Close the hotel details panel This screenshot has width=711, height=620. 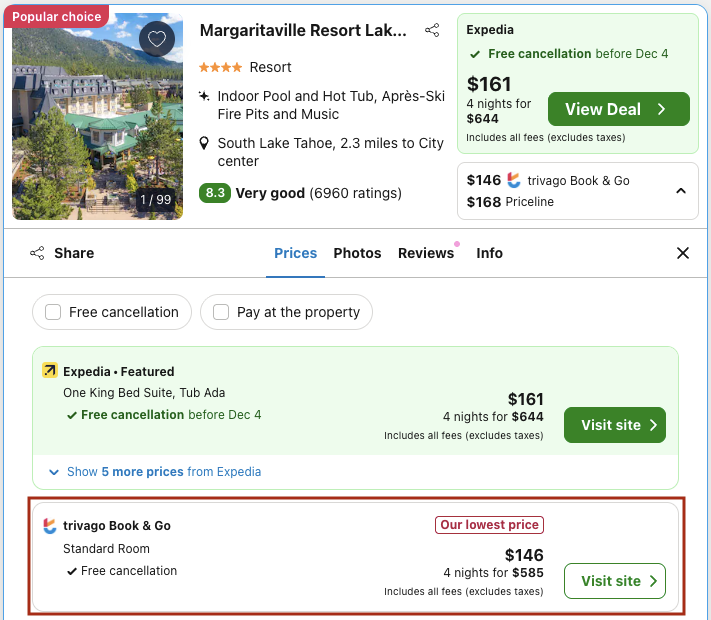click(683, 253)
